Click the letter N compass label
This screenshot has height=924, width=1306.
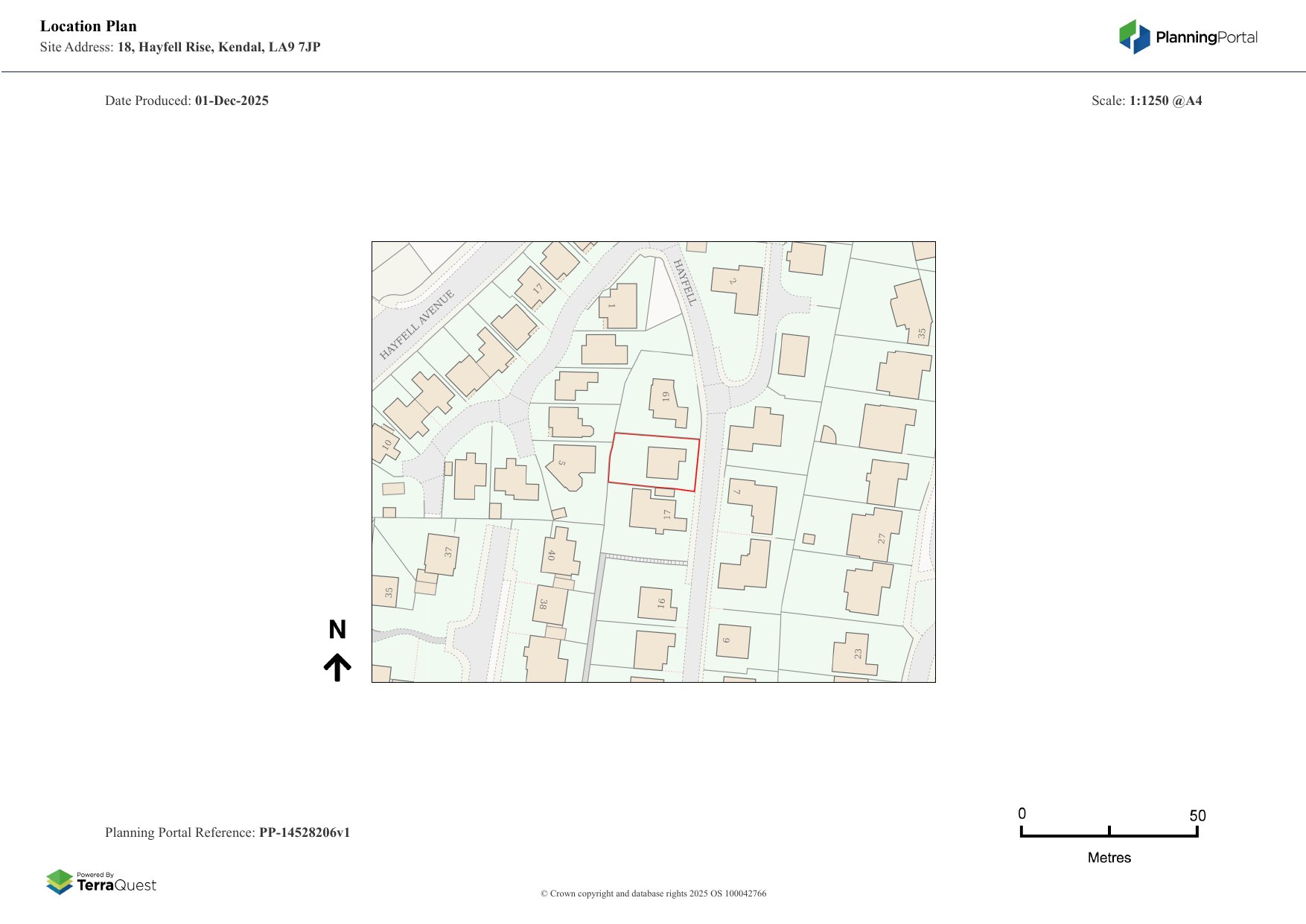(x=337, y=630)
